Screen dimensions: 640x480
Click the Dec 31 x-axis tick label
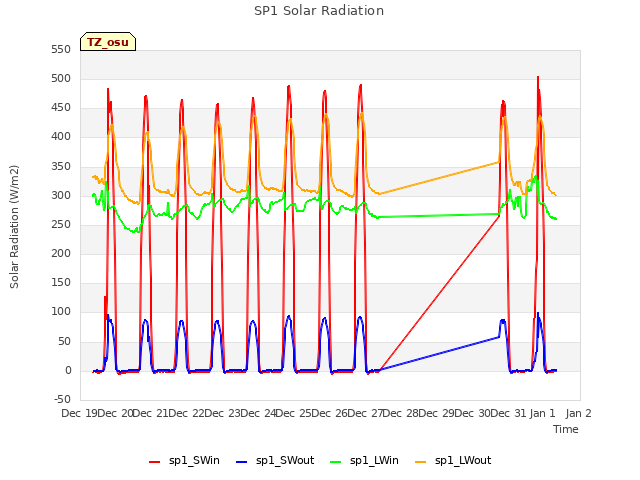point(508,413)
